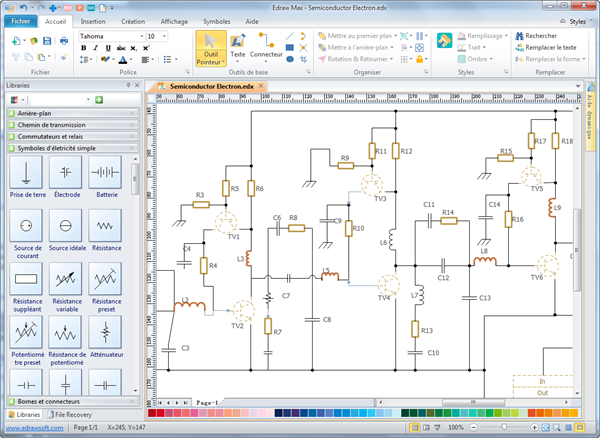Zoom out with the minus button

[x=473, y=427]
